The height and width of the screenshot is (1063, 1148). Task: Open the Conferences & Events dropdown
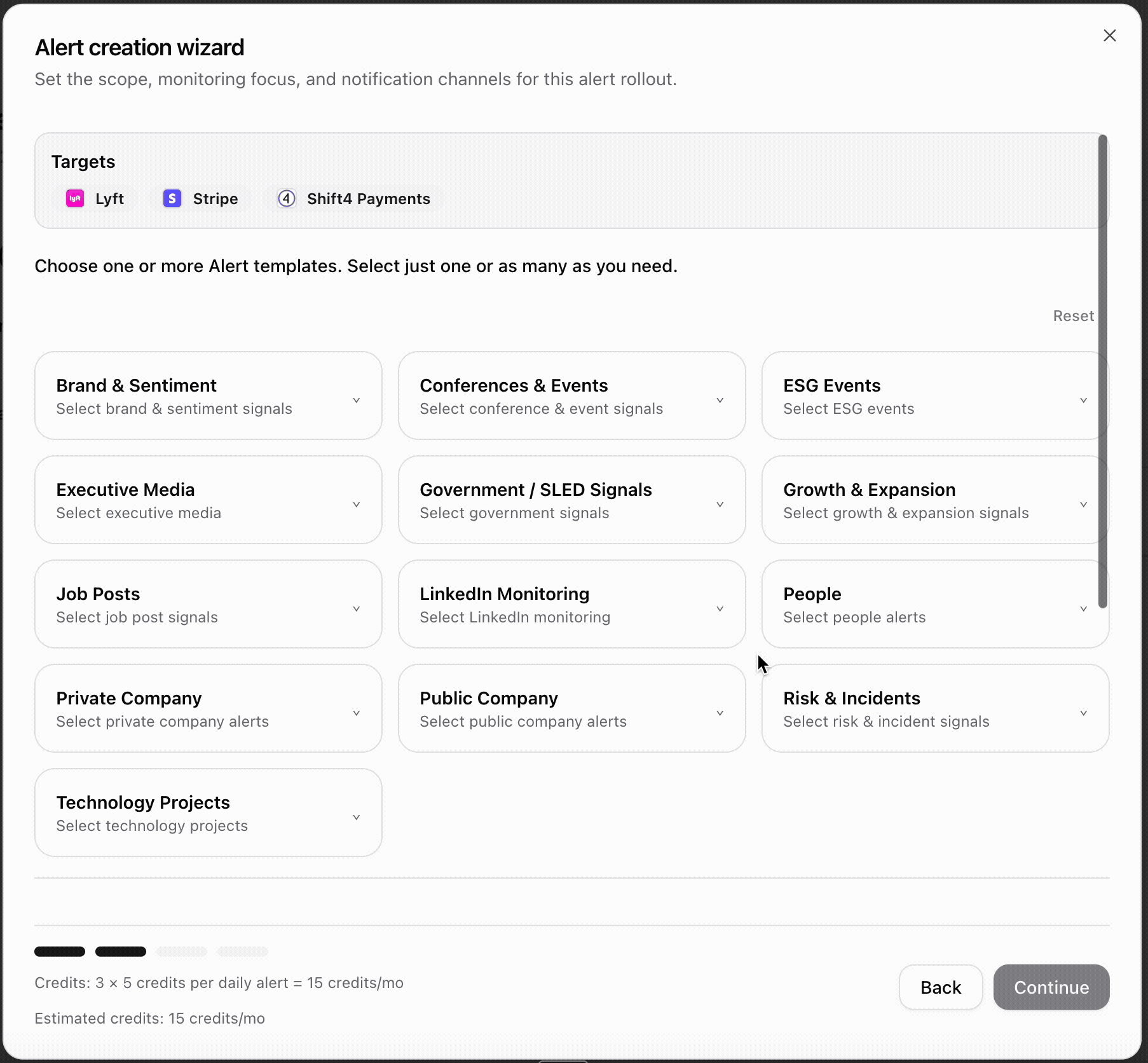[x=719, y=400]
